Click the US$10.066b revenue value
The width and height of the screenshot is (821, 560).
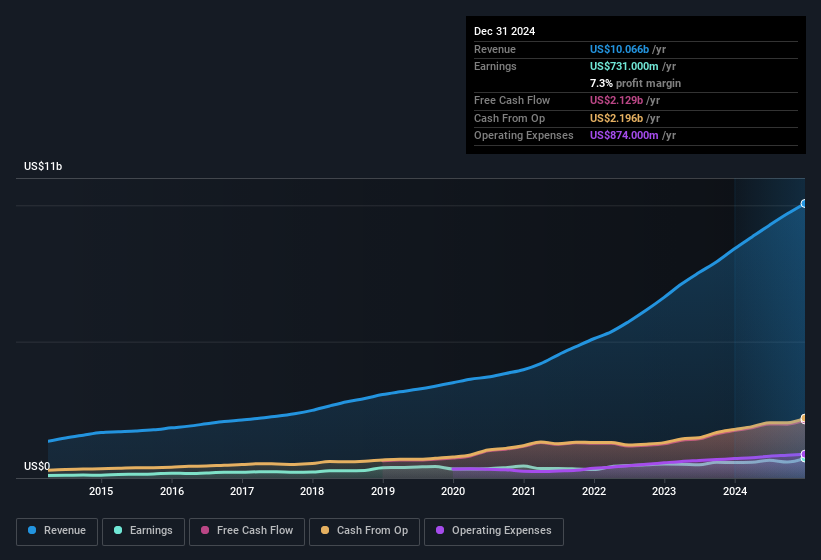click(x=619, y=49)
